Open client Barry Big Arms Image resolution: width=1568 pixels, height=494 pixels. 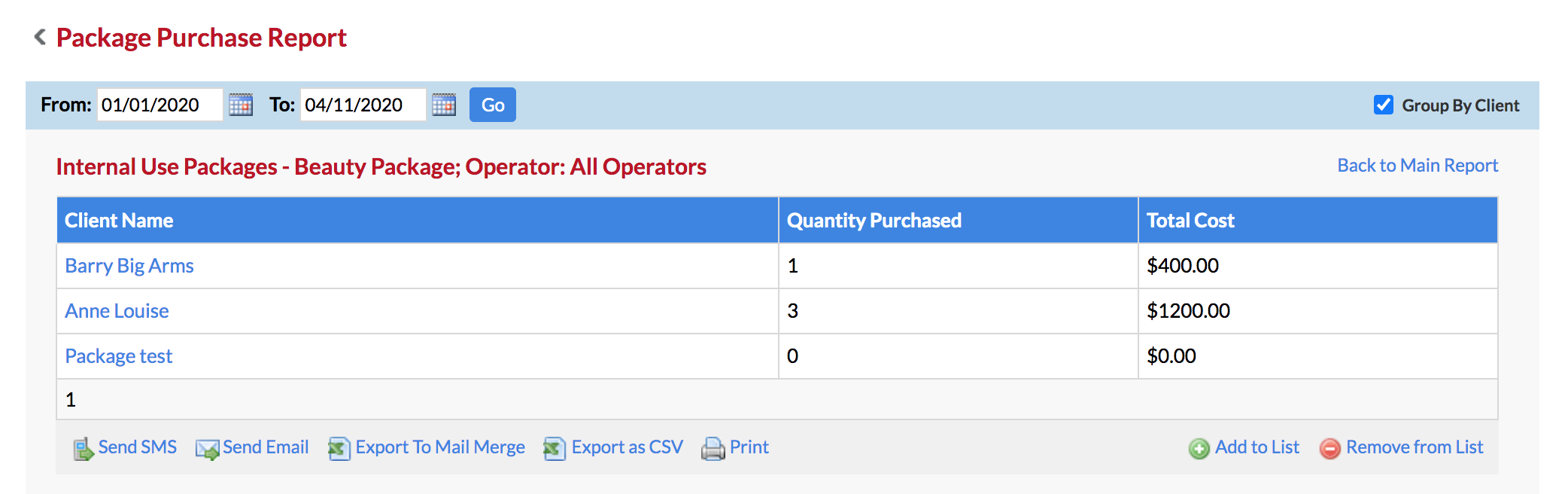point(129,266)
